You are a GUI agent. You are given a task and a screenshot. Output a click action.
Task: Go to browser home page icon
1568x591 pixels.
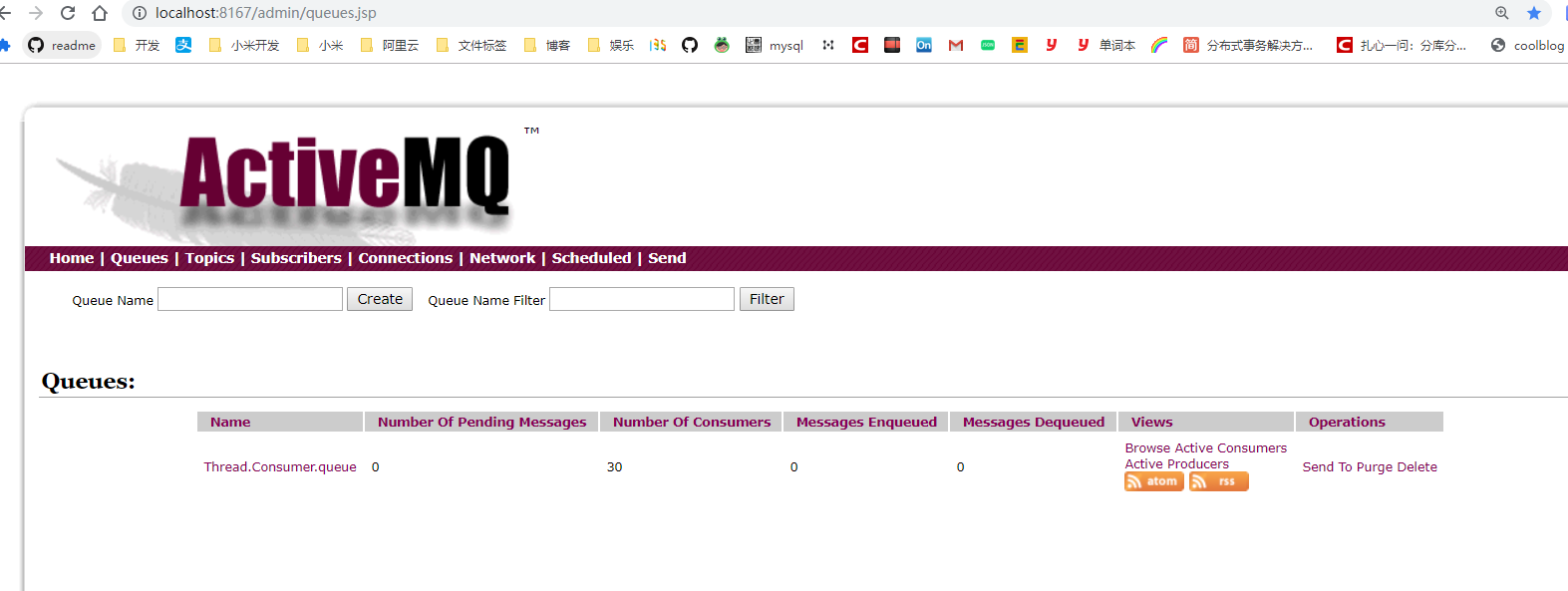100,13
